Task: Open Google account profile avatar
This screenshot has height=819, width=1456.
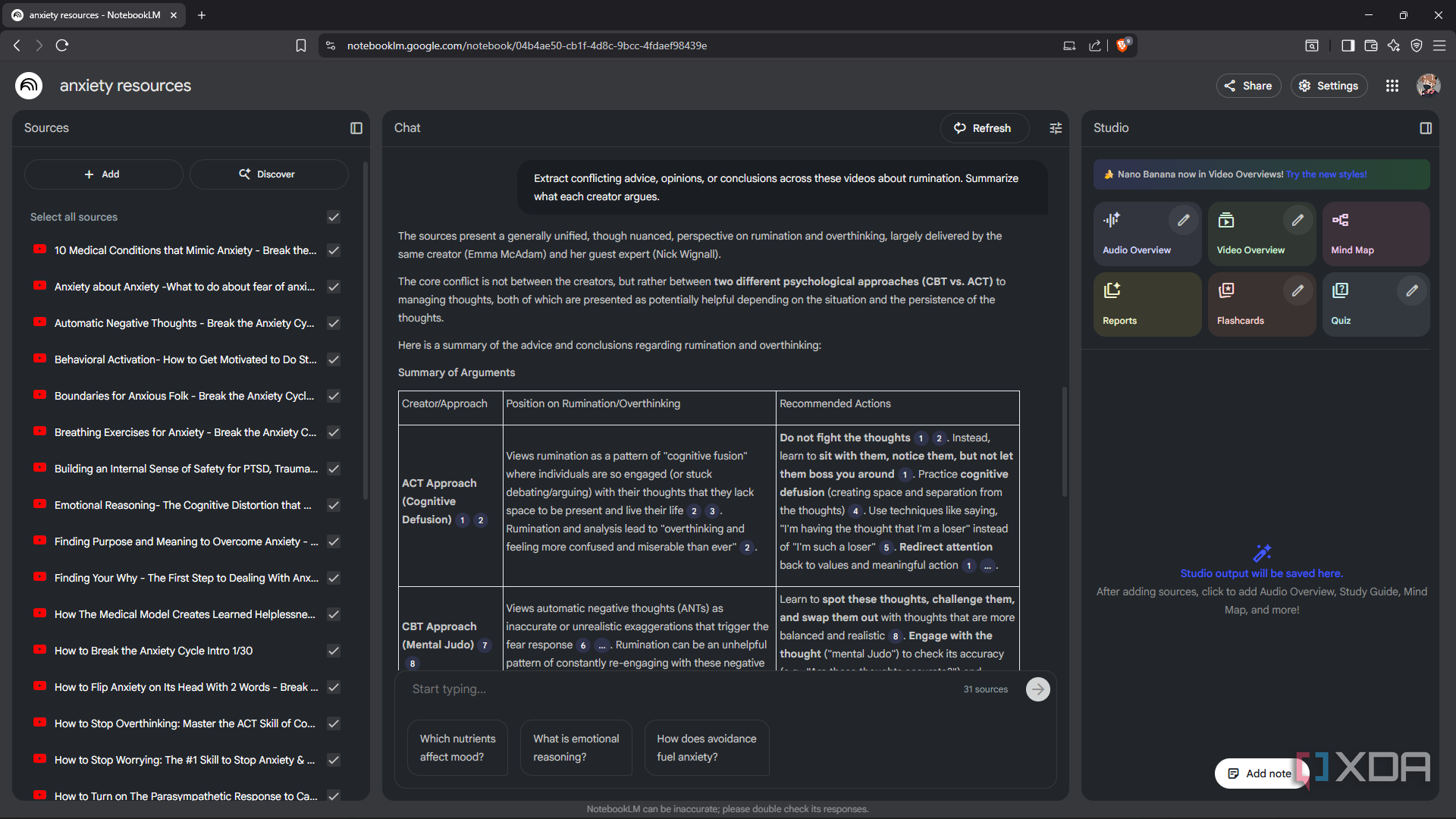Action: pyautogui.click(x=1429, y=86)
